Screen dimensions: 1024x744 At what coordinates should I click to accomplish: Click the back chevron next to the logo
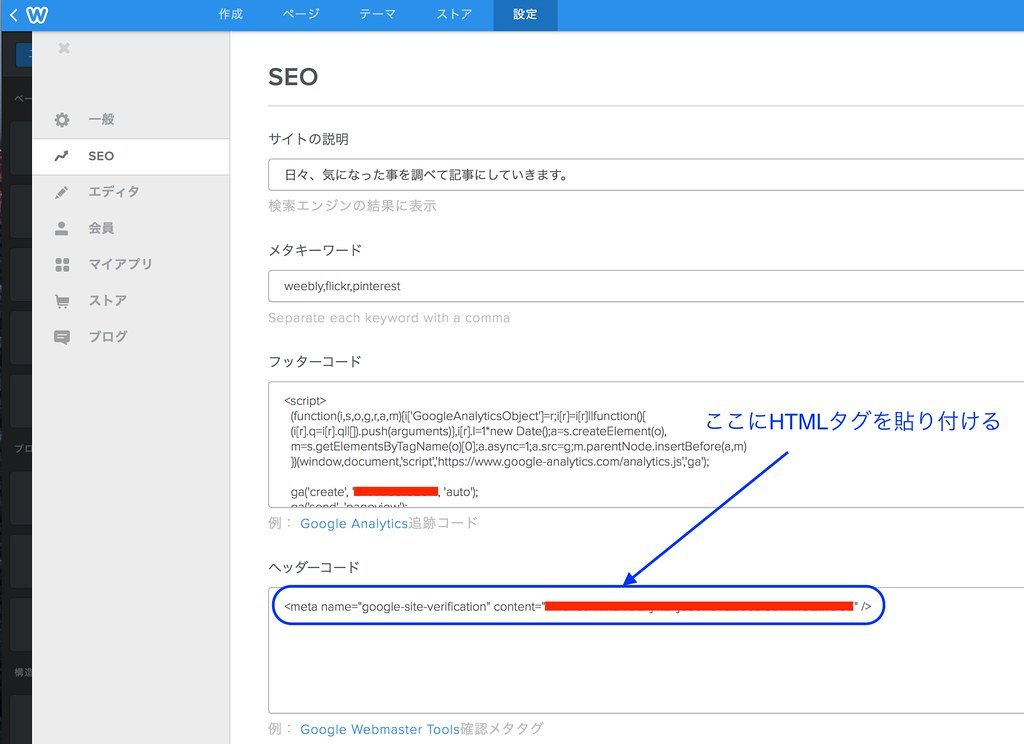[12, 14]
